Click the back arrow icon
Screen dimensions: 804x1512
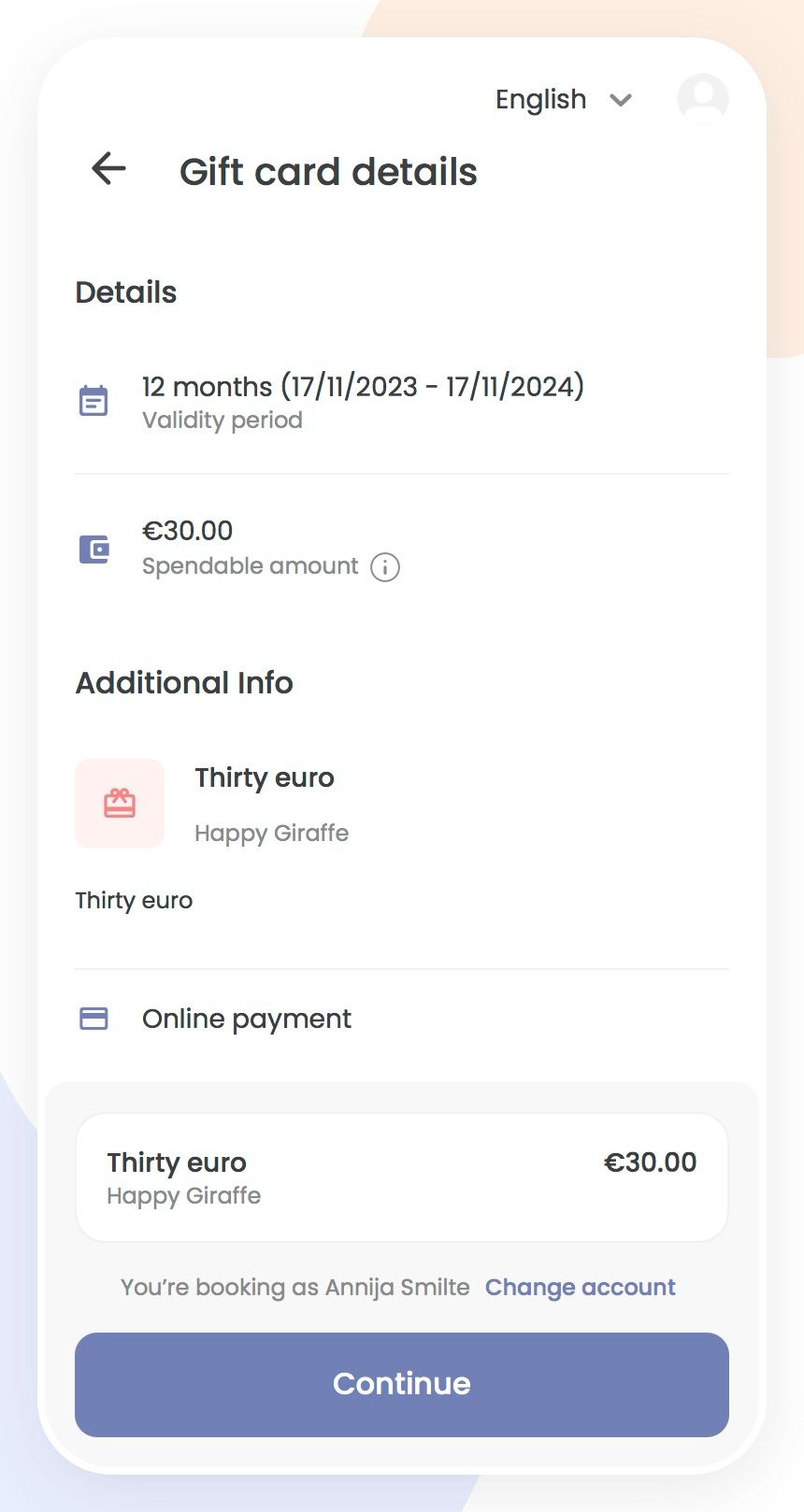(108, 169)
